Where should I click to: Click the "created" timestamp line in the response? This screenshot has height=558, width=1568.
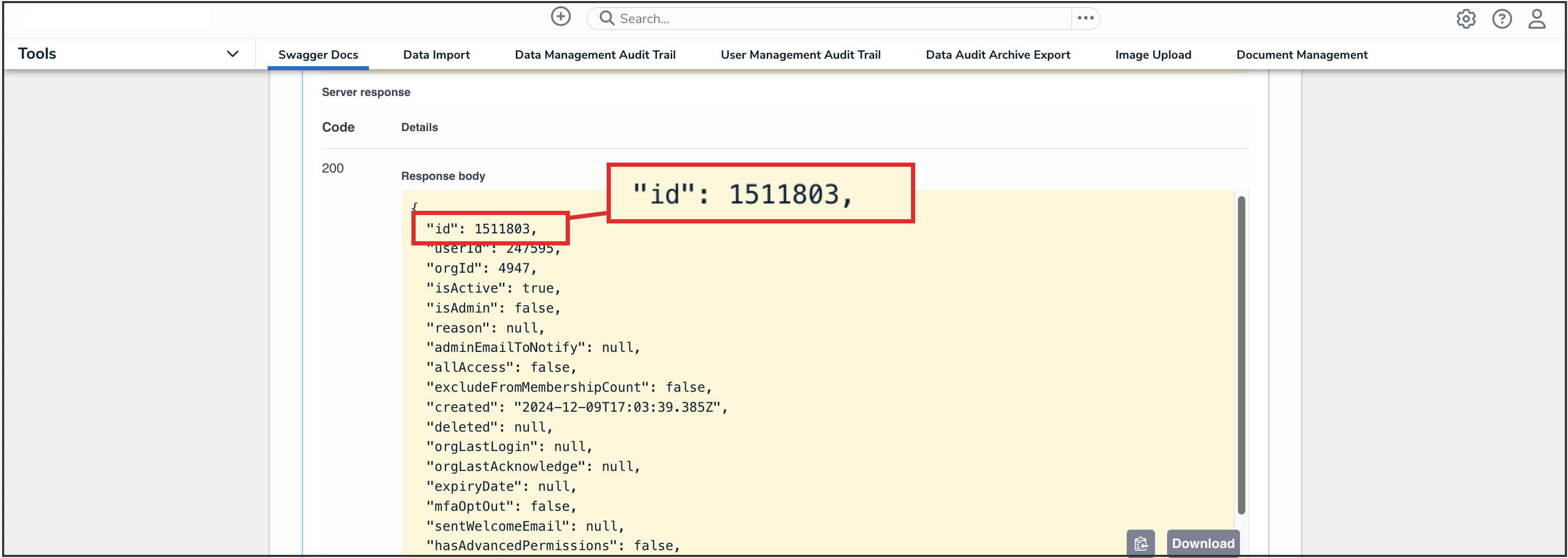tap(576, 407)
